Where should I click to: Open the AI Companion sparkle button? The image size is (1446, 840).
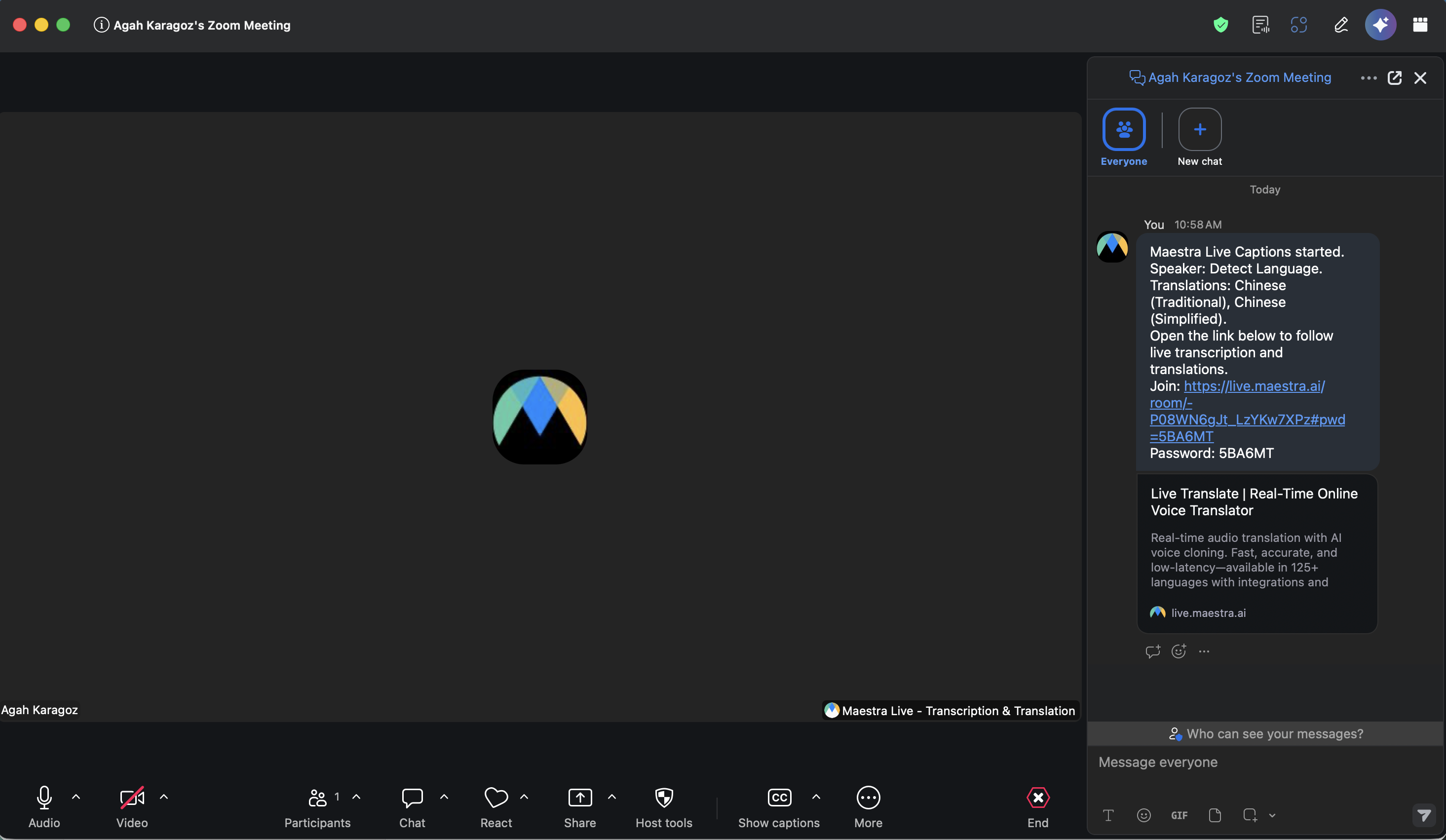pos(1380,25)
